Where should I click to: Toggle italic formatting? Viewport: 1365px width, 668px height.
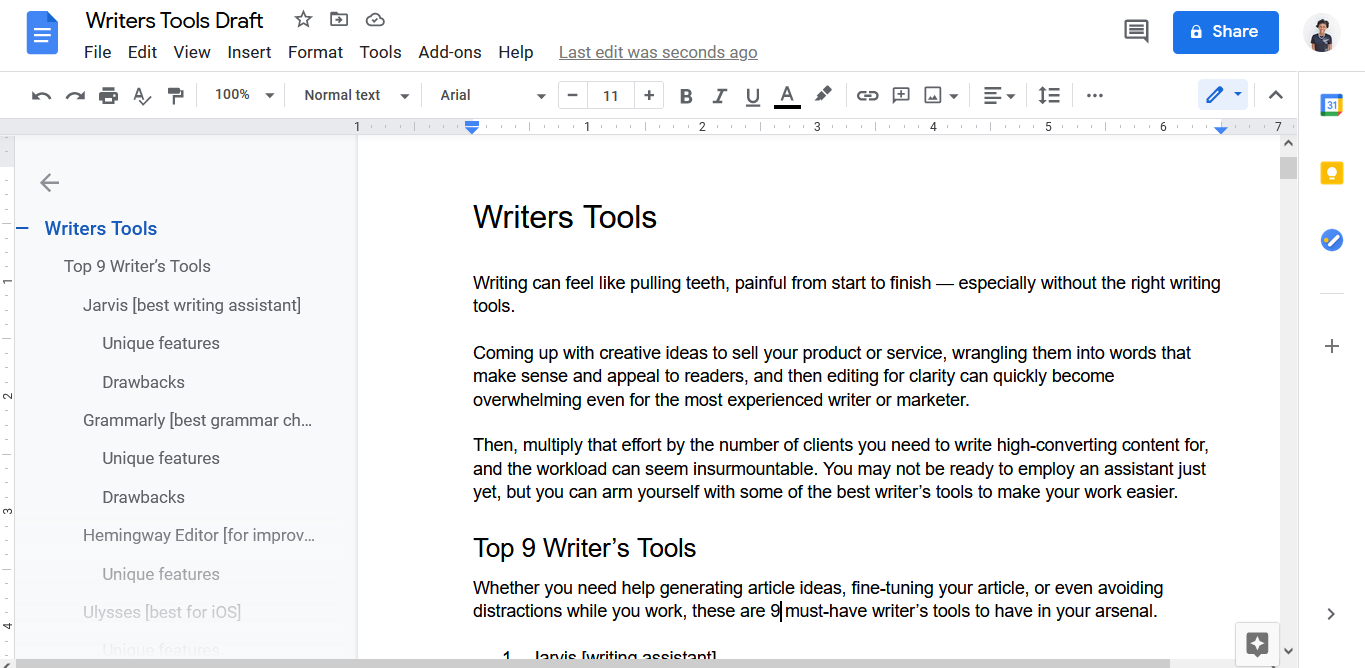719,96
